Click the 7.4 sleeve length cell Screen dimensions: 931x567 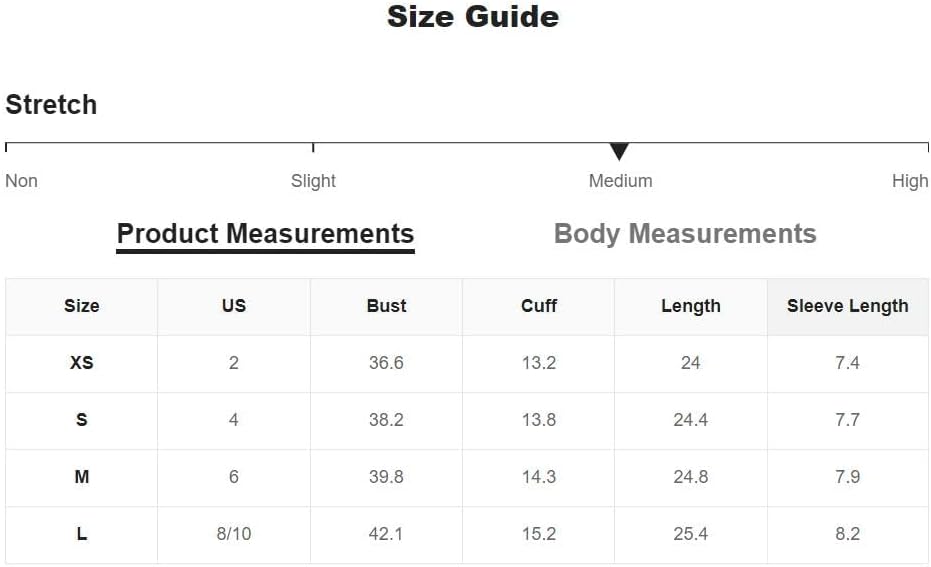click(x=847, y=363)
